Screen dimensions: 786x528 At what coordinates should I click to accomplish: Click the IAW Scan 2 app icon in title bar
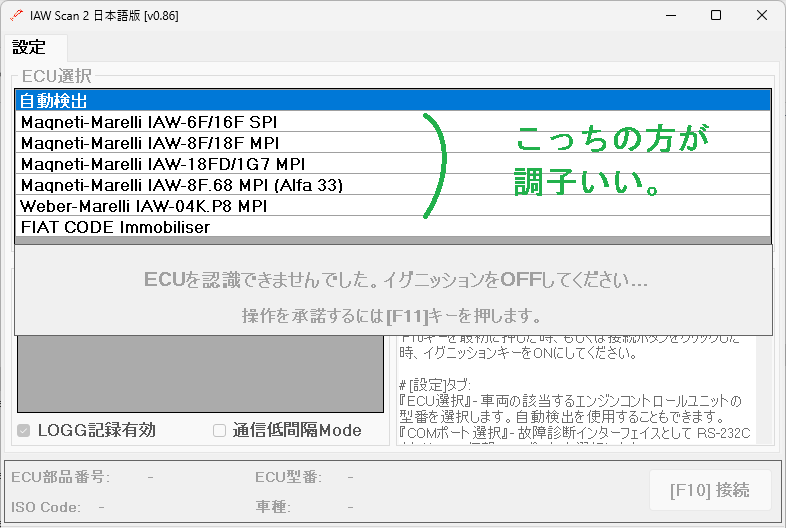point(16,15)
